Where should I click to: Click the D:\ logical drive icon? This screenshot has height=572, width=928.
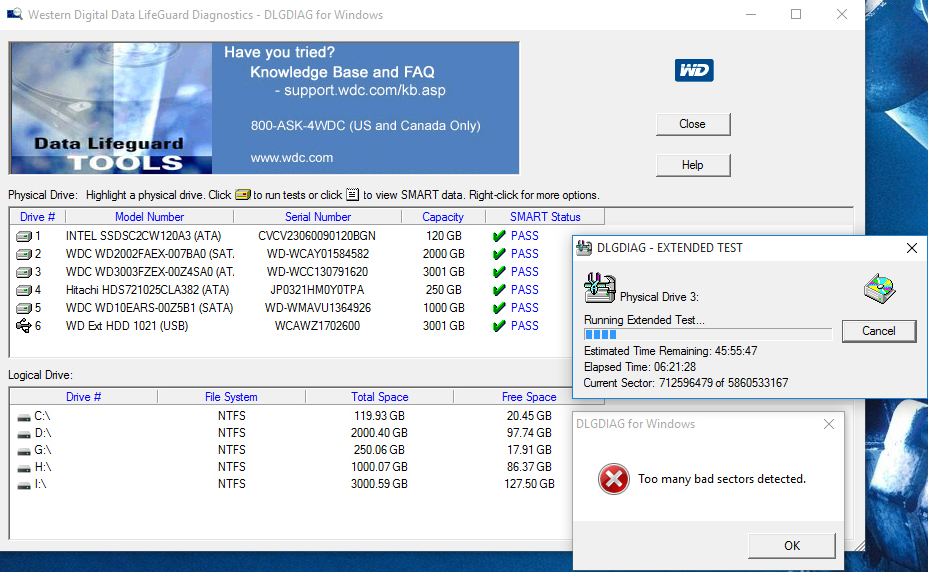coord(24,435)
